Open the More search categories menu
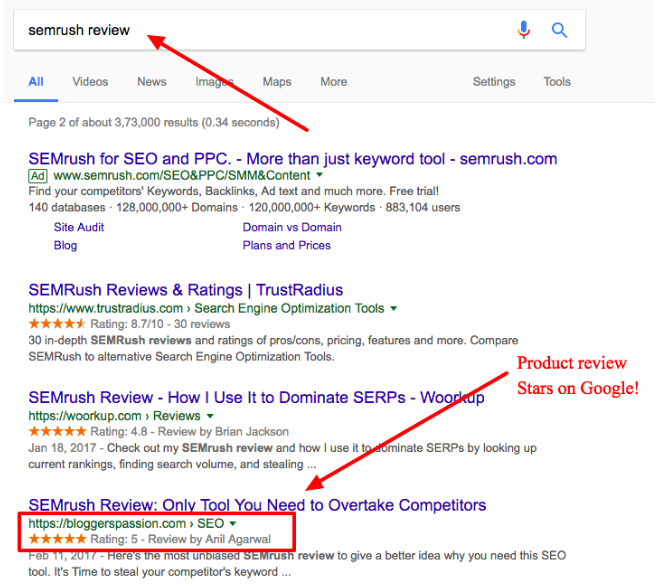This screenshot has height=586, width=660. coord(334,82)
